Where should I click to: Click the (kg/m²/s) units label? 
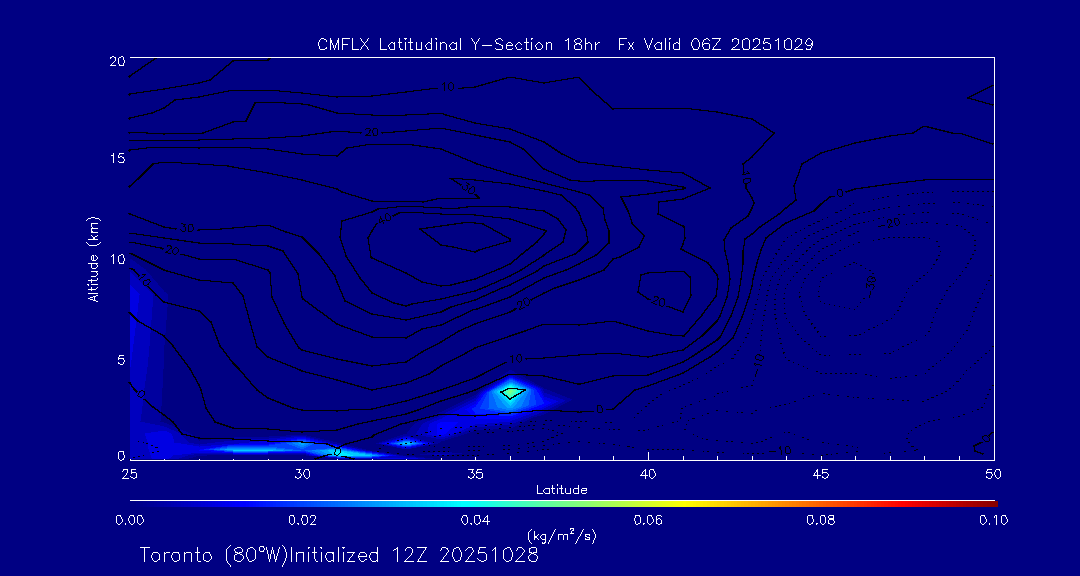[561, 535]
